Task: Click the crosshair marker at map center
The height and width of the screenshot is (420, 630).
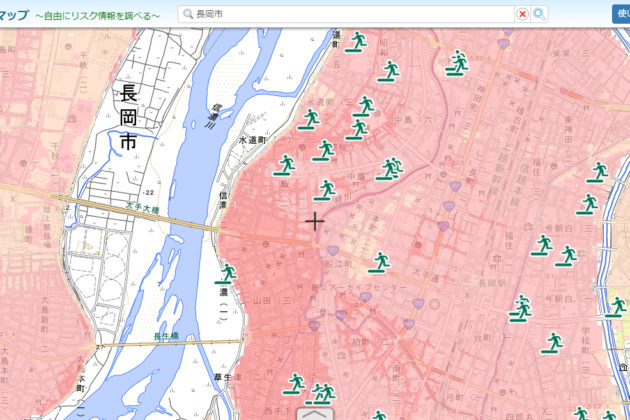Action: (315, 220)
